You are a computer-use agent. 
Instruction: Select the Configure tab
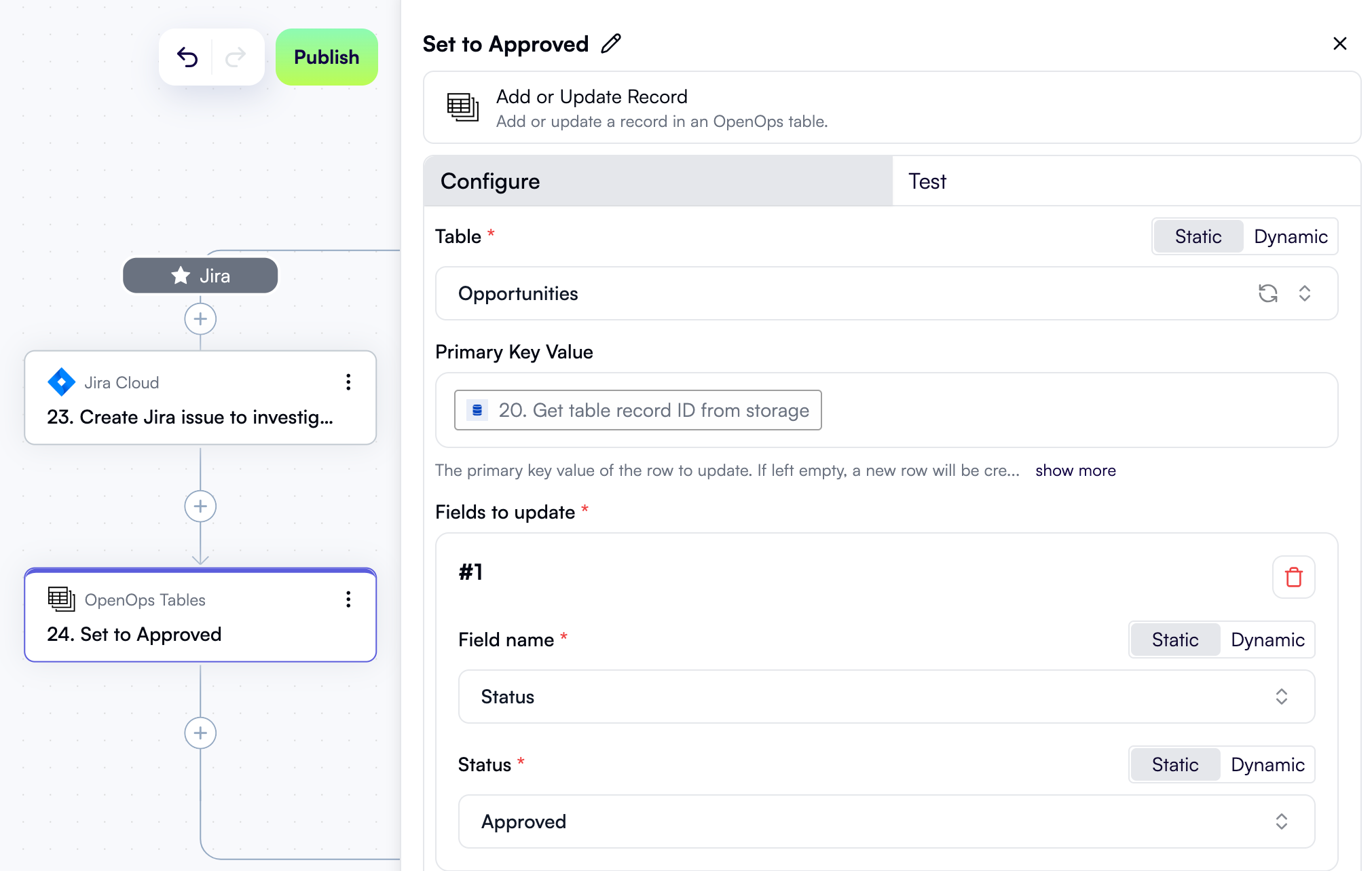click(x=489, y=181)
